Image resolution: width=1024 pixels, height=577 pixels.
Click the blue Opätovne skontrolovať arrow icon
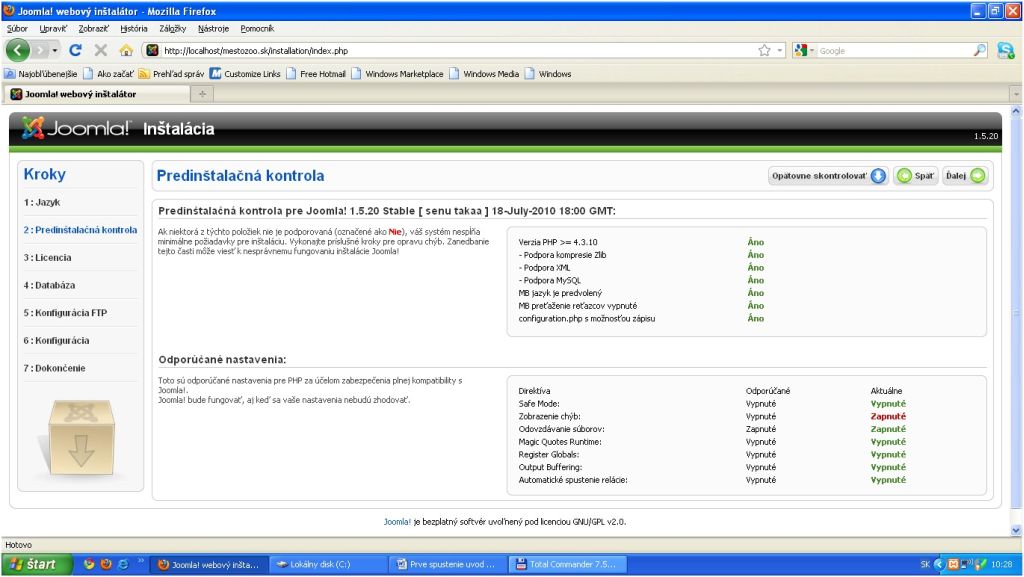pos(878,176)
